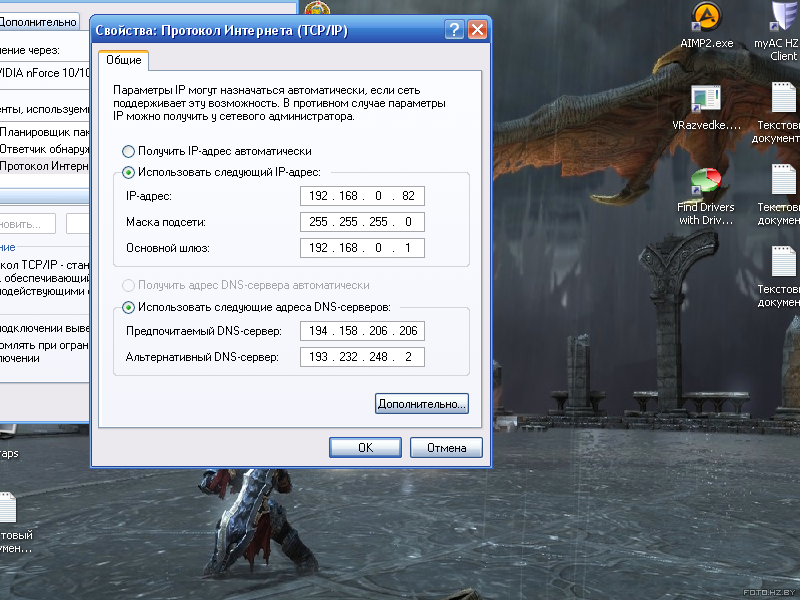Click the Отмена button

tap(446, 447)
